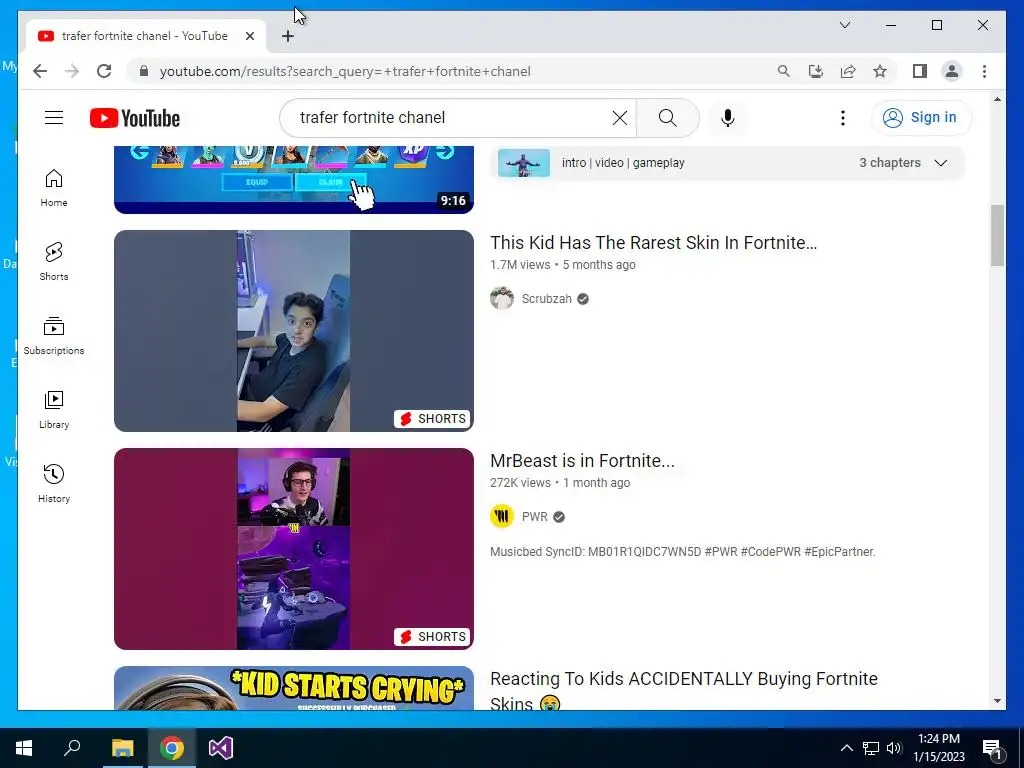
Task: Open the 9:16 video thumbnail
Action: click(x=294, y=180)
